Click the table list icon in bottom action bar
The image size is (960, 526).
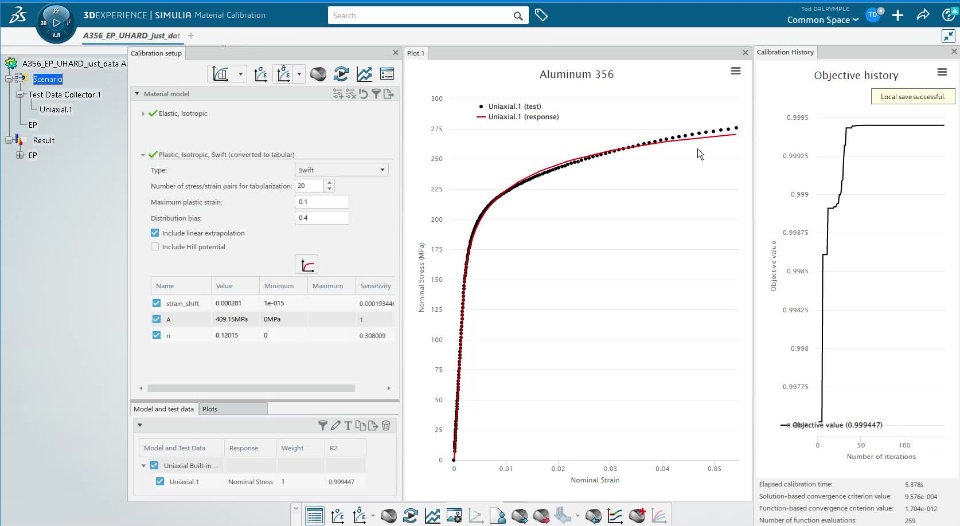pos(315,516)
